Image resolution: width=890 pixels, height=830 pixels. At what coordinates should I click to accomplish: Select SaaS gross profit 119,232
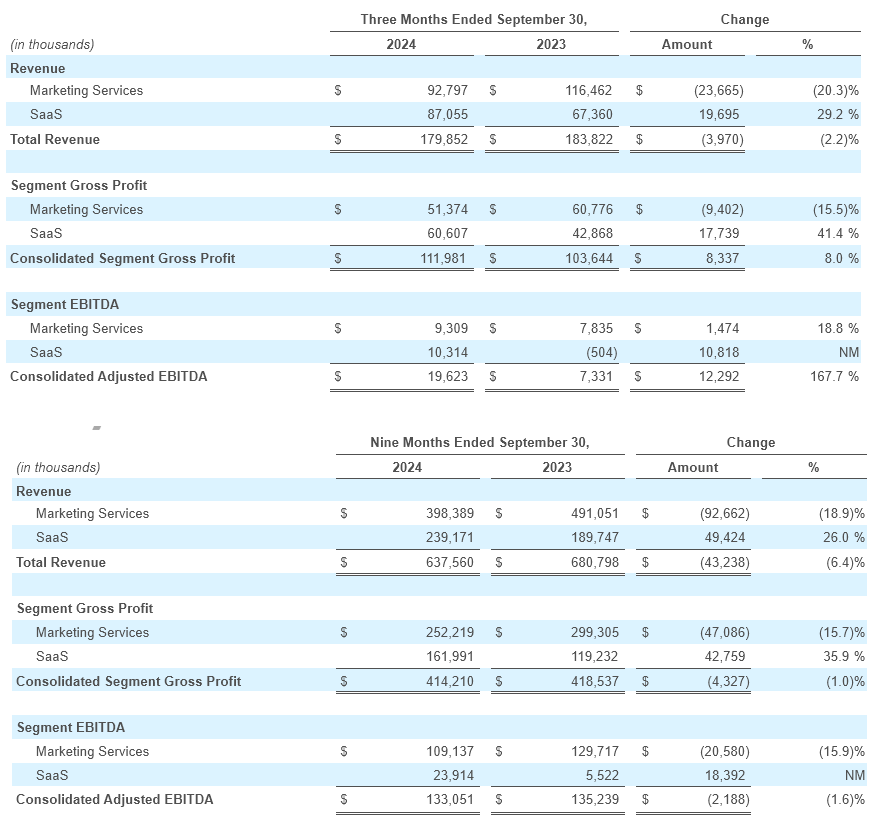[x=594, y=657]
